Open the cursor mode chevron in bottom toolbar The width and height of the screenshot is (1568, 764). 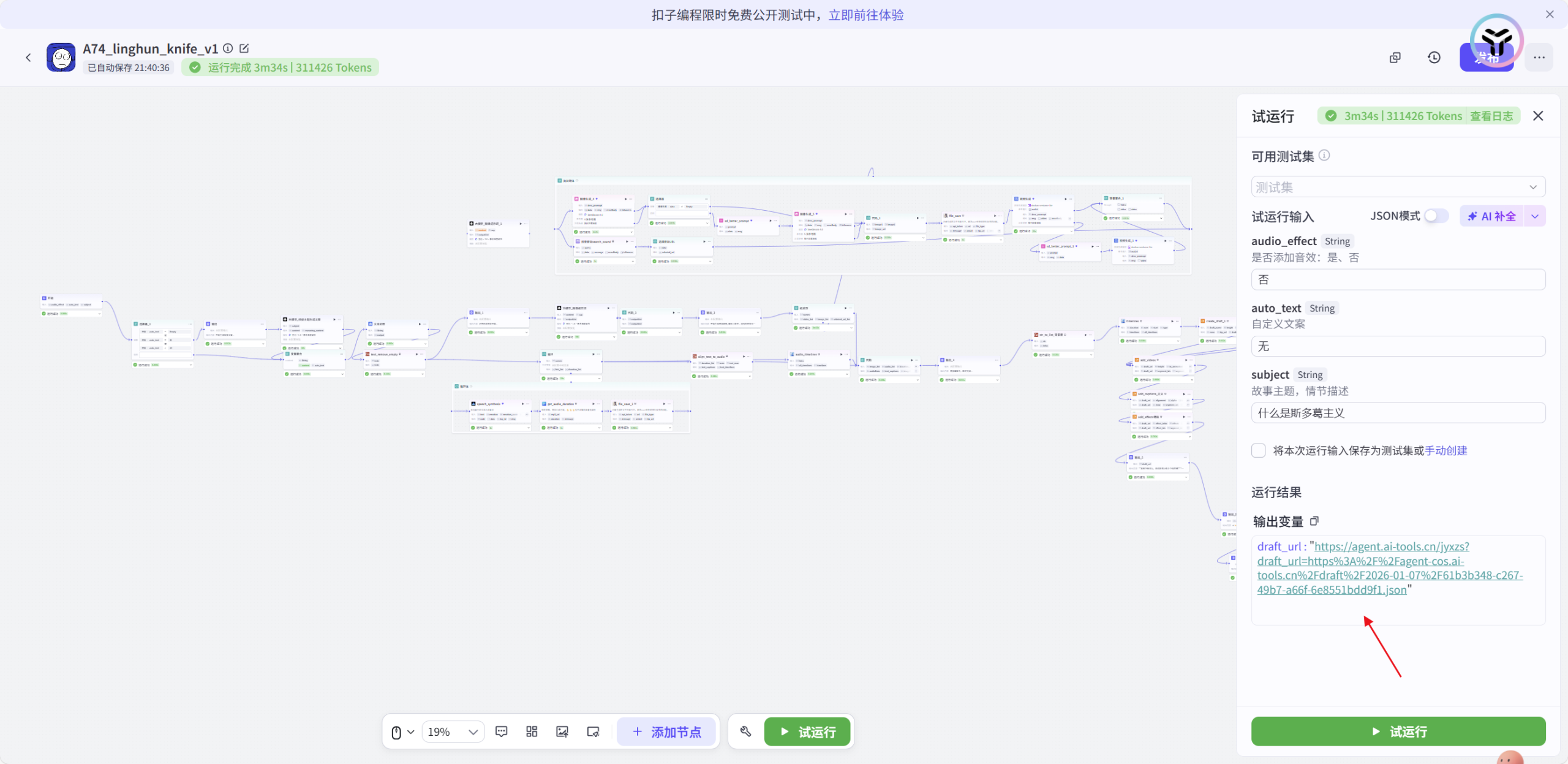412,731
